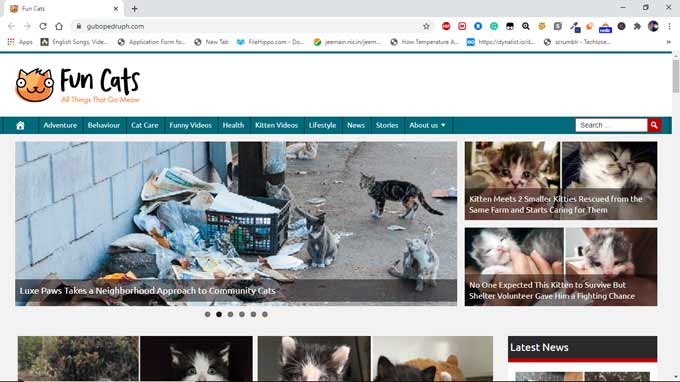This screenshot has height=382, width=680.
Task: Click the page vertical scrollbar thumb
Action: click(x=676, y=76)
